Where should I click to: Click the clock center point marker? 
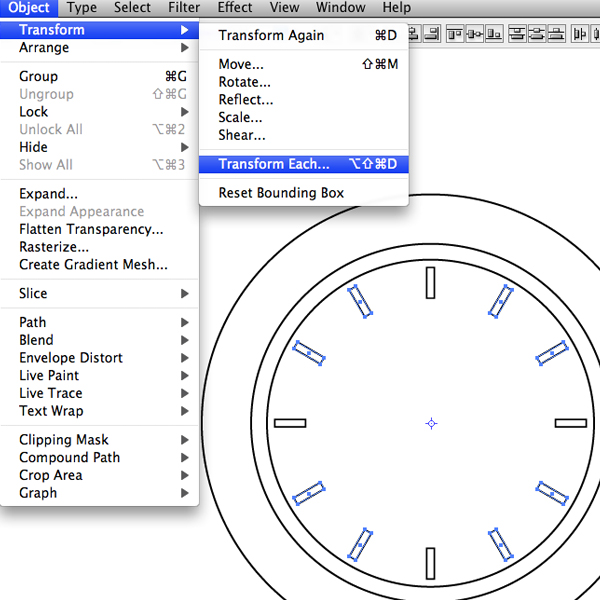(x=432, y=424)
